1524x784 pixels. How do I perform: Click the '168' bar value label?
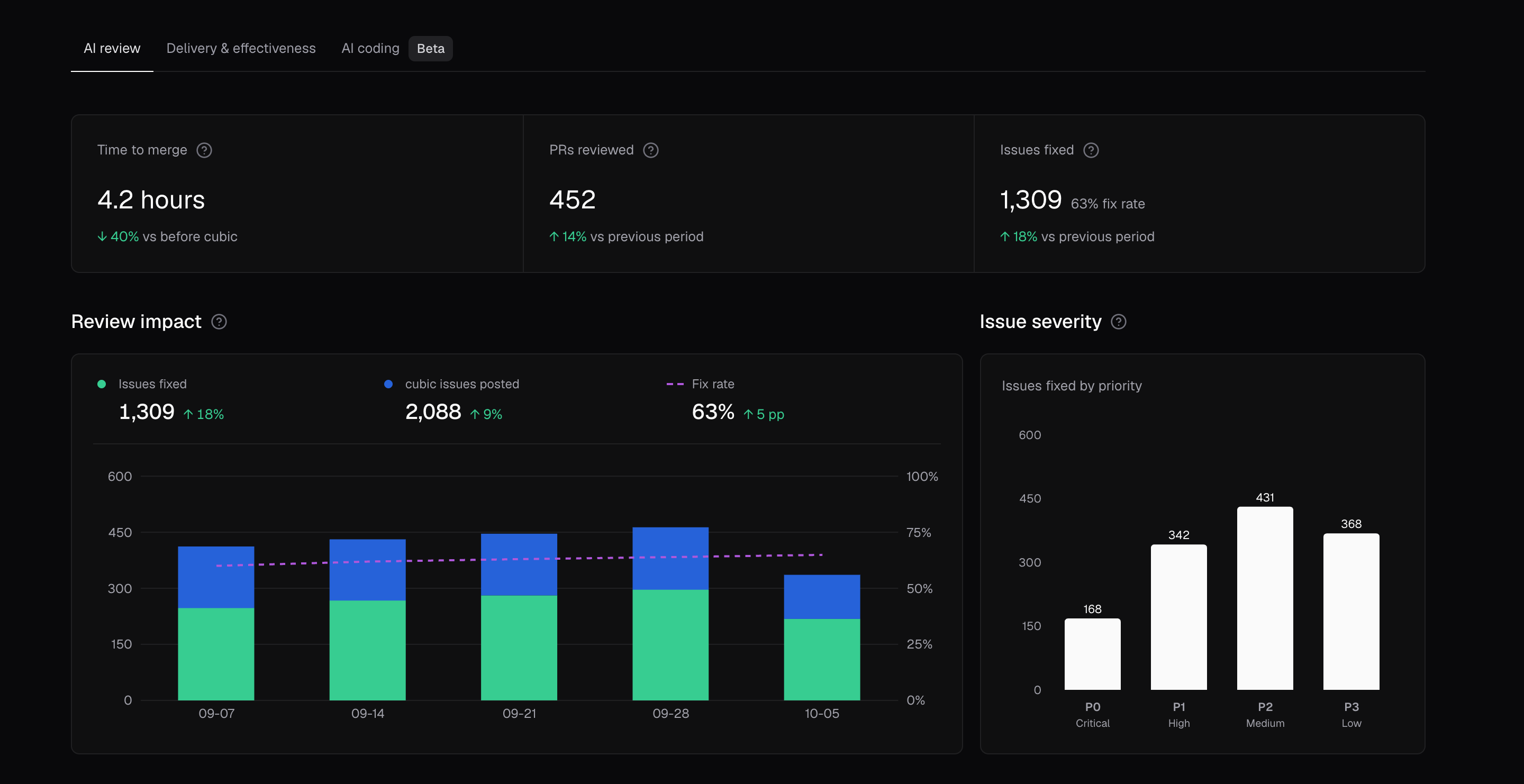1092,609
